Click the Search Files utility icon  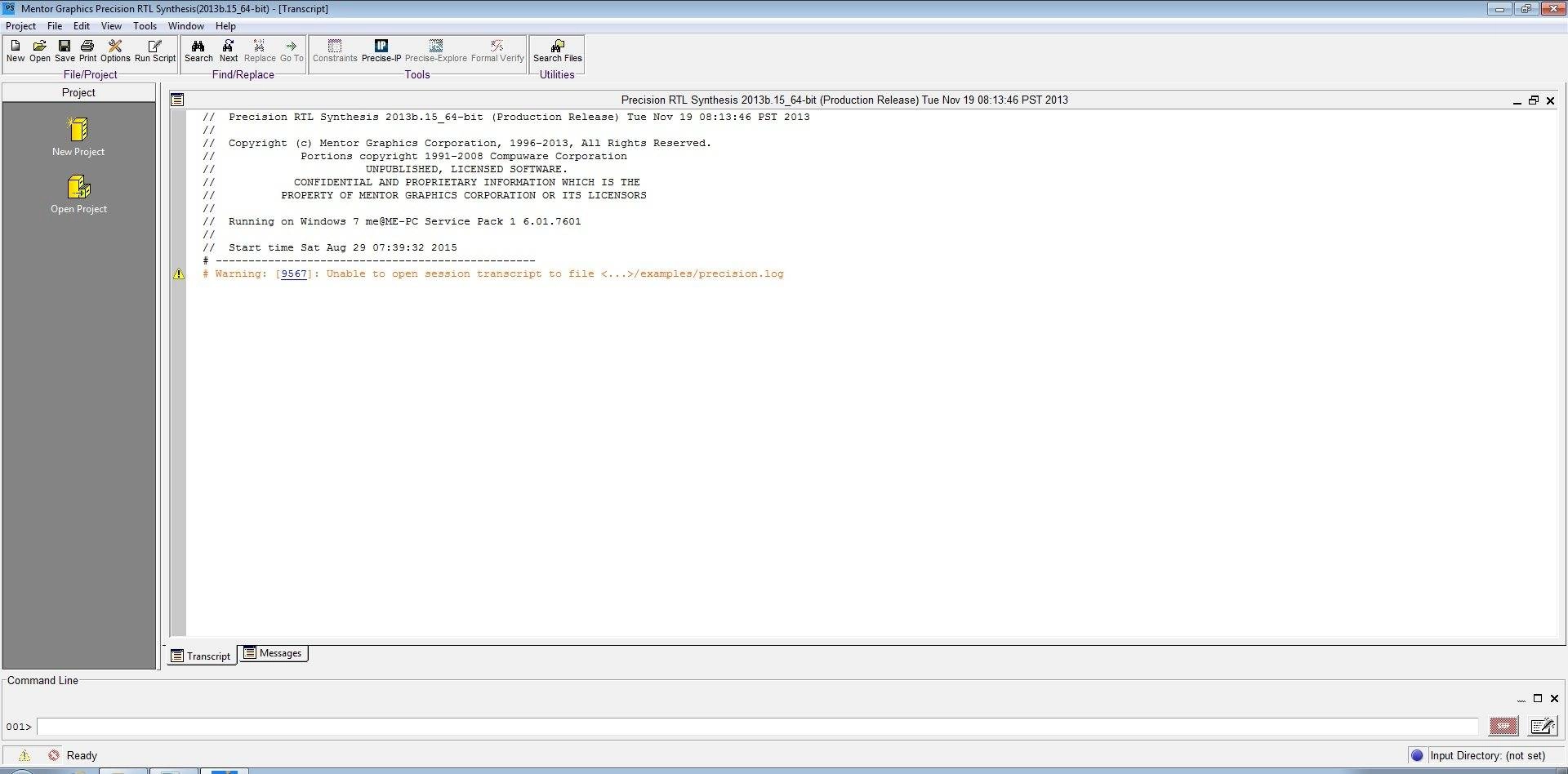pos(558,51)
